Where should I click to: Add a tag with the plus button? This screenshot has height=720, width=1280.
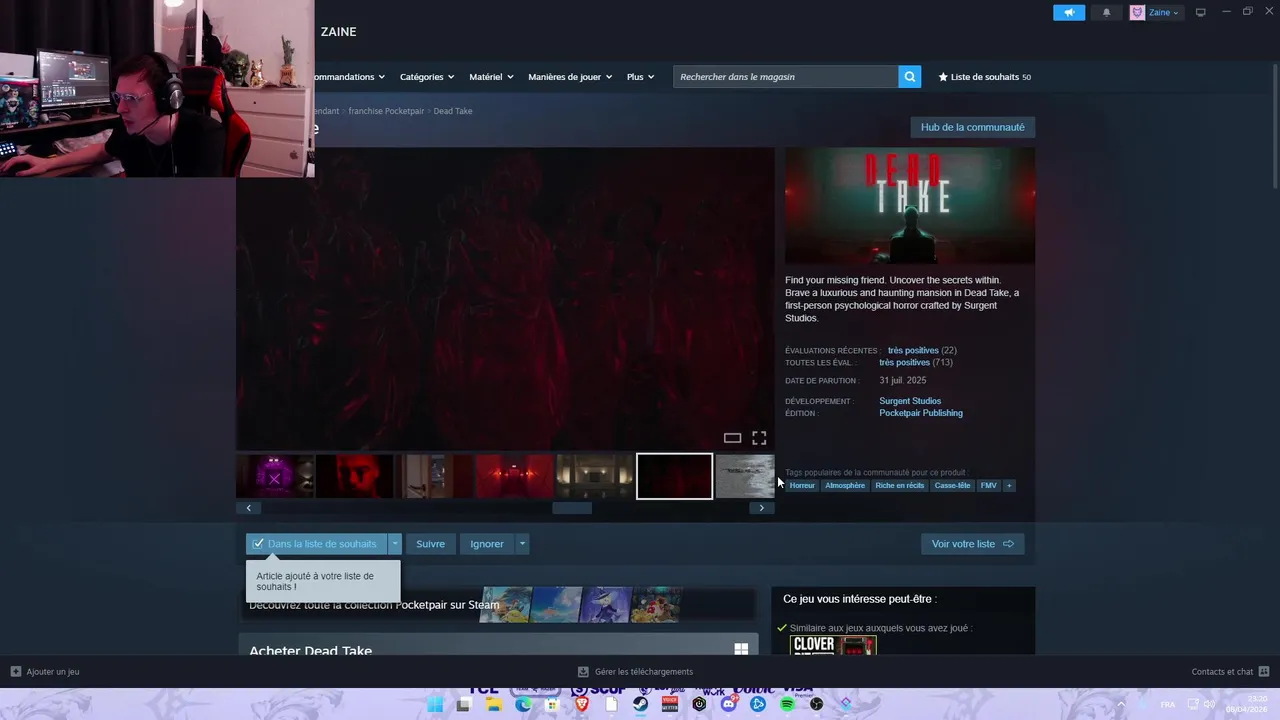1009,486
